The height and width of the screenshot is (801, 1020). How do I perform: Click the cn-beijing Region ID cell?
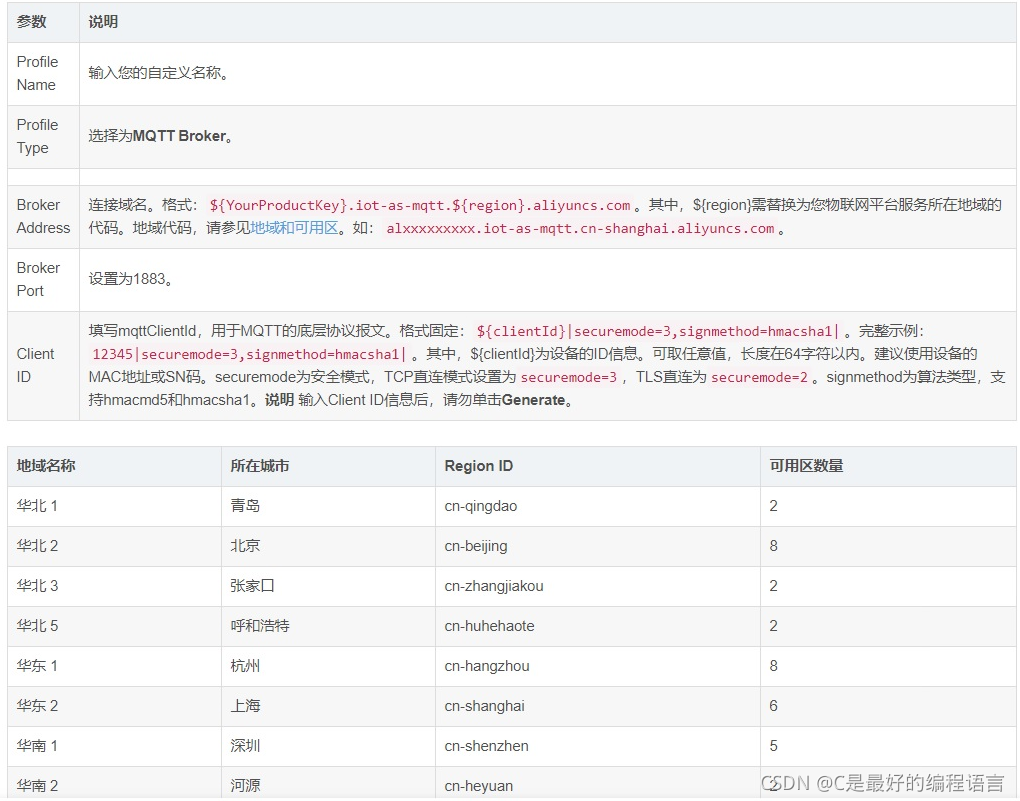point(474,546)
